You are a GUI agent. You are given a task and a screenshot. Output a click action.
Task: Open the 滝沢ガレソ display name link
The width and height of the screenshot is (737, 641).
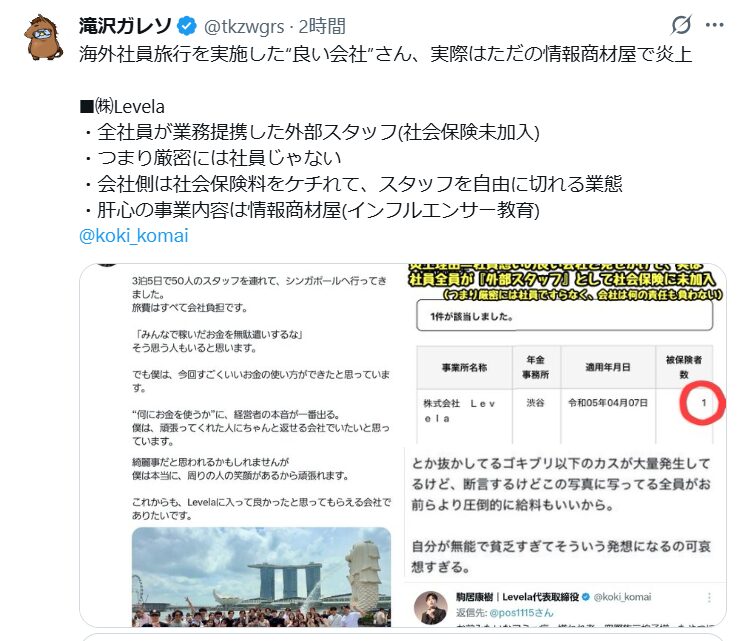pos(125,26)
